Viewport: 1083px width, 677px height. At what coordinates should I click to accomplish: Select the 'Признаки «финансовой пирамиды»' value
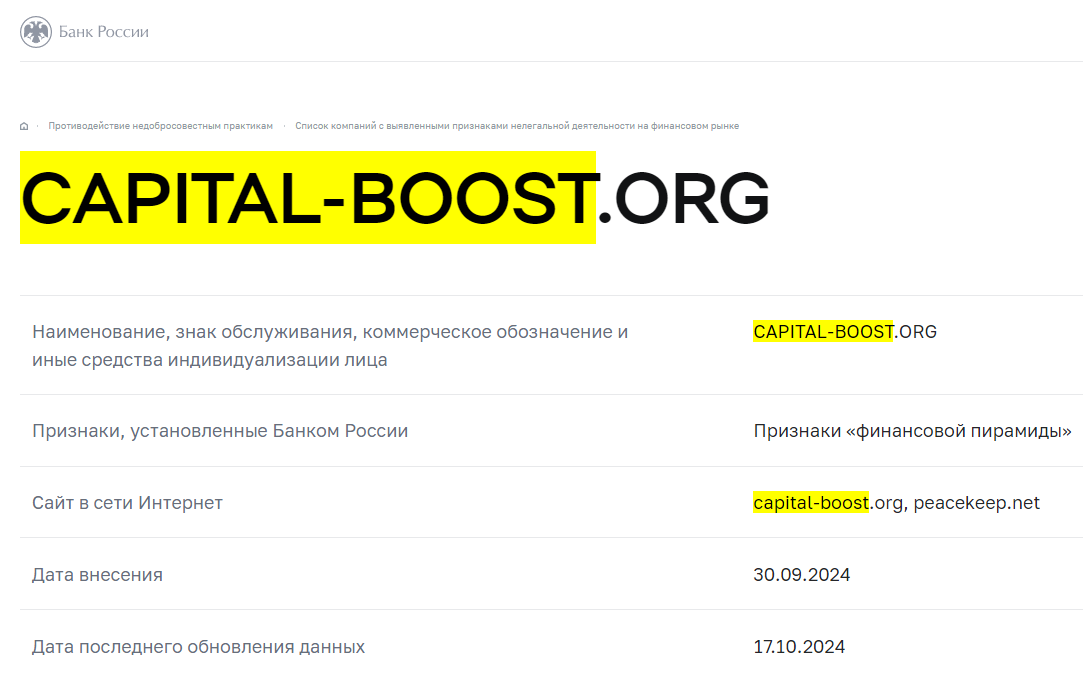912,431
